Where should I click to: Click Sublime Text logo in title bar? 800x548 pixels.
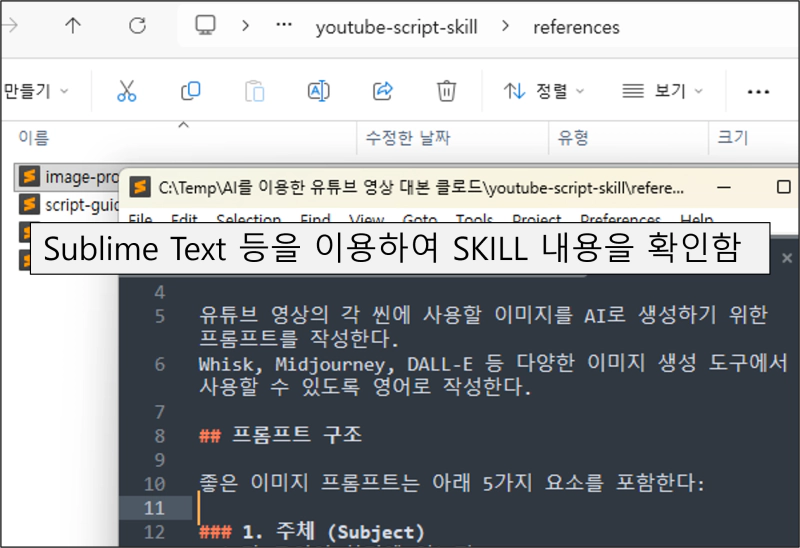pos(140,187)
